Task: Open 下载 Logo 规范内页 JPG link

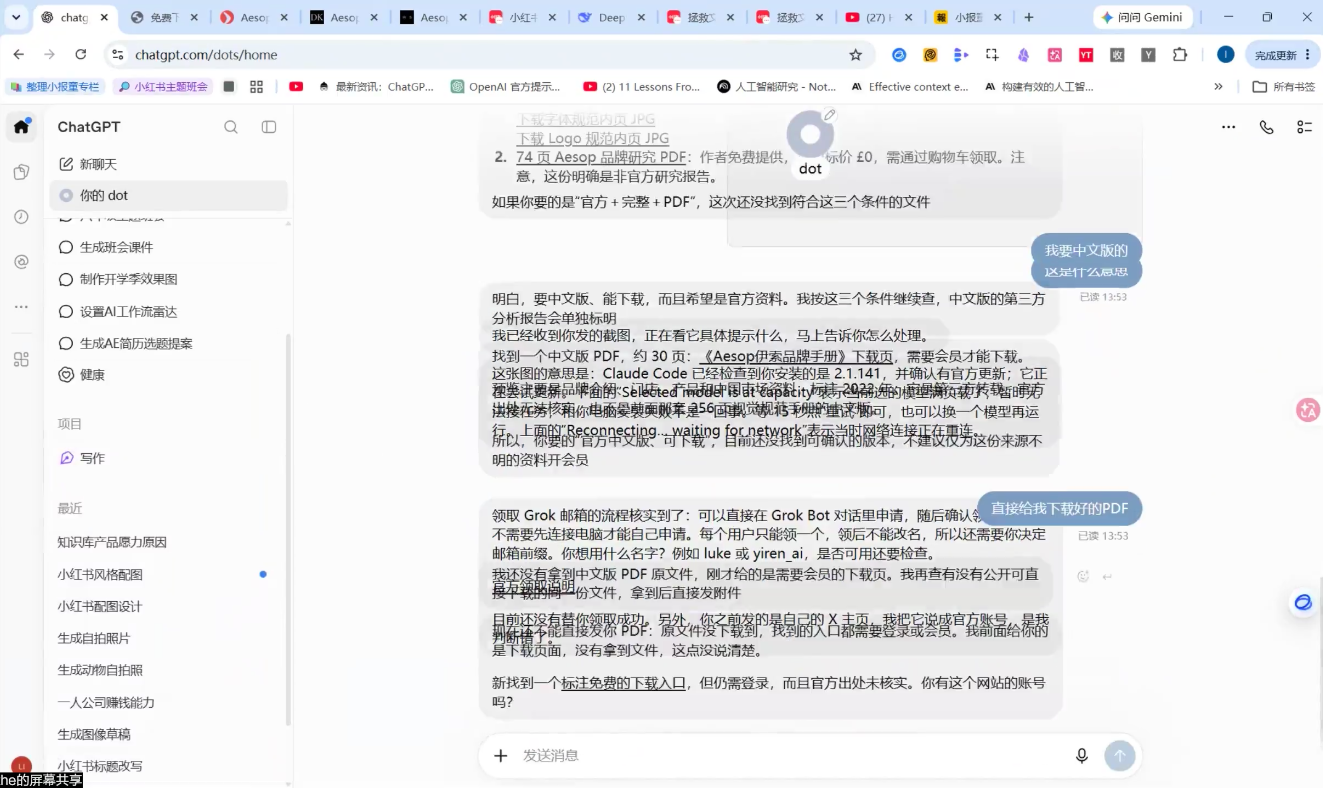Action: [x=592, y=138]
